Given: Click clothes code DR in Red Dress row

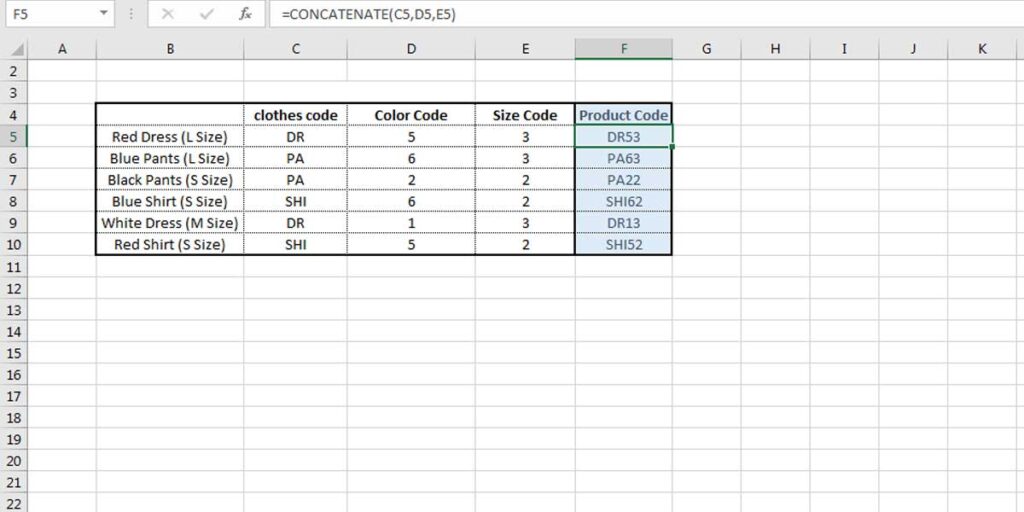Looking at the screenshot, I should click(296, 137).
